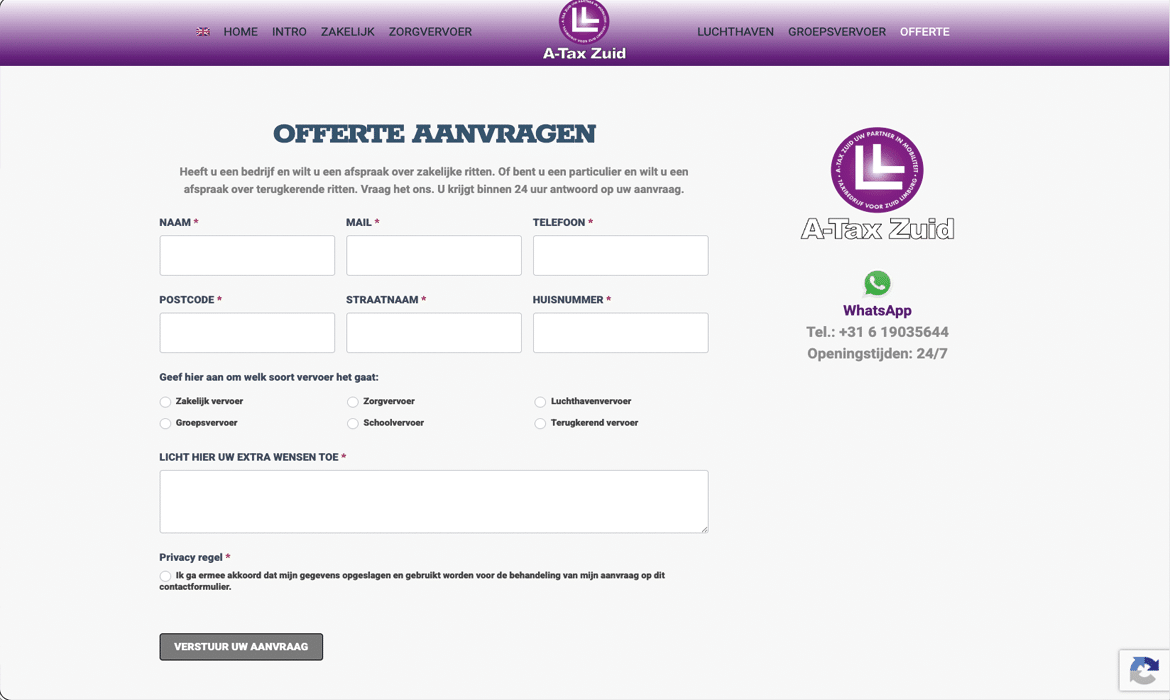
Task: Tick the privacy agreement checkbox
Action: pos(165,576)
